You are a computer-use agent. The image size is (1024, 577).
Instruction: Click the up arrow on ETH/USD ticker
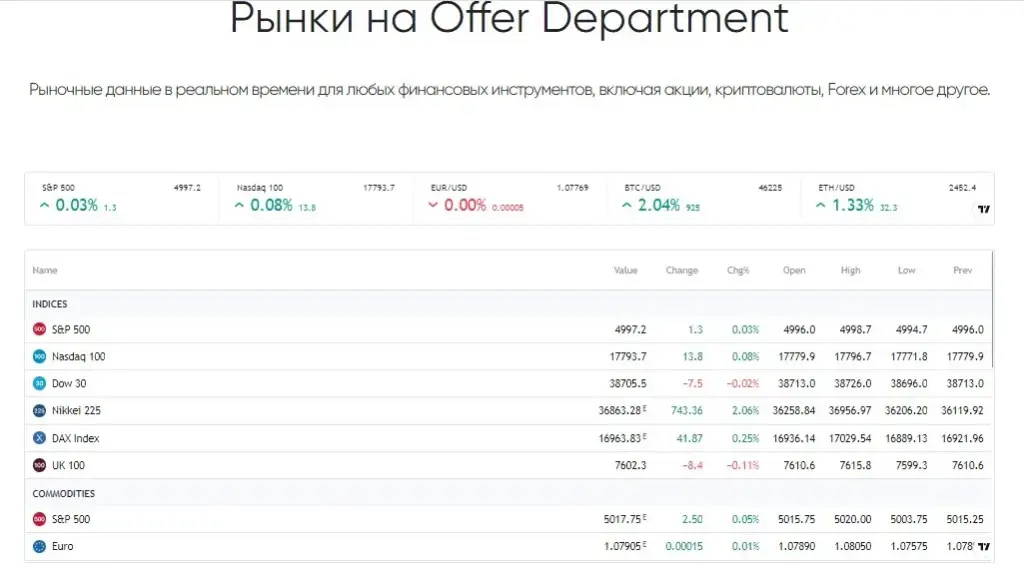tap(820, 206)
